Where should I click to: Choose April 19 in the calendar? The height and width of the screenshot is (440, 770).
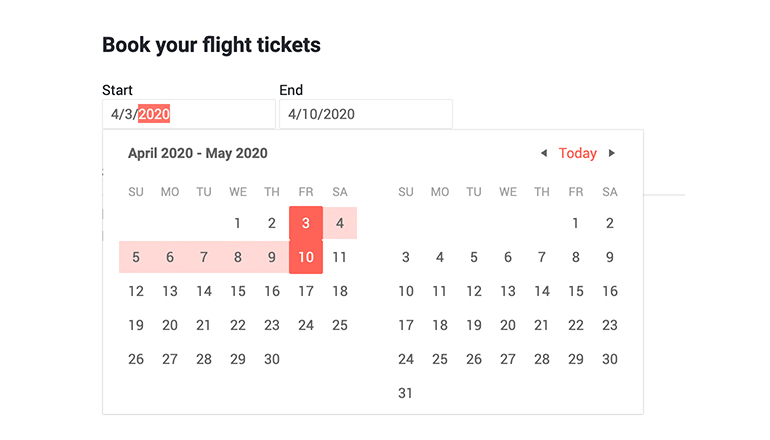click(136, 325)
